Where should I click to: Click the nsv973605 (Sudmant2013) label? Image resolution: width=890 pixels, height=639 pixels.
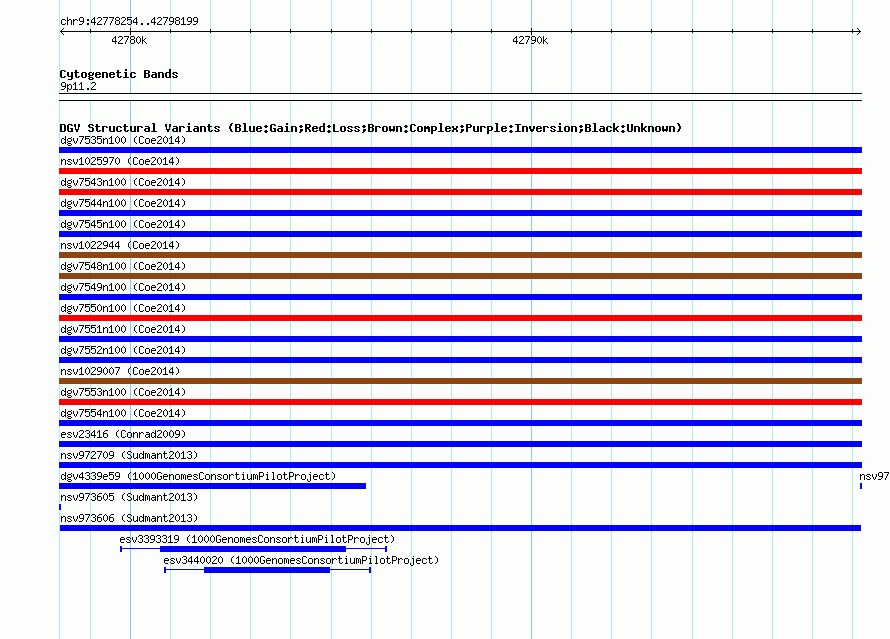pos(129,497)
